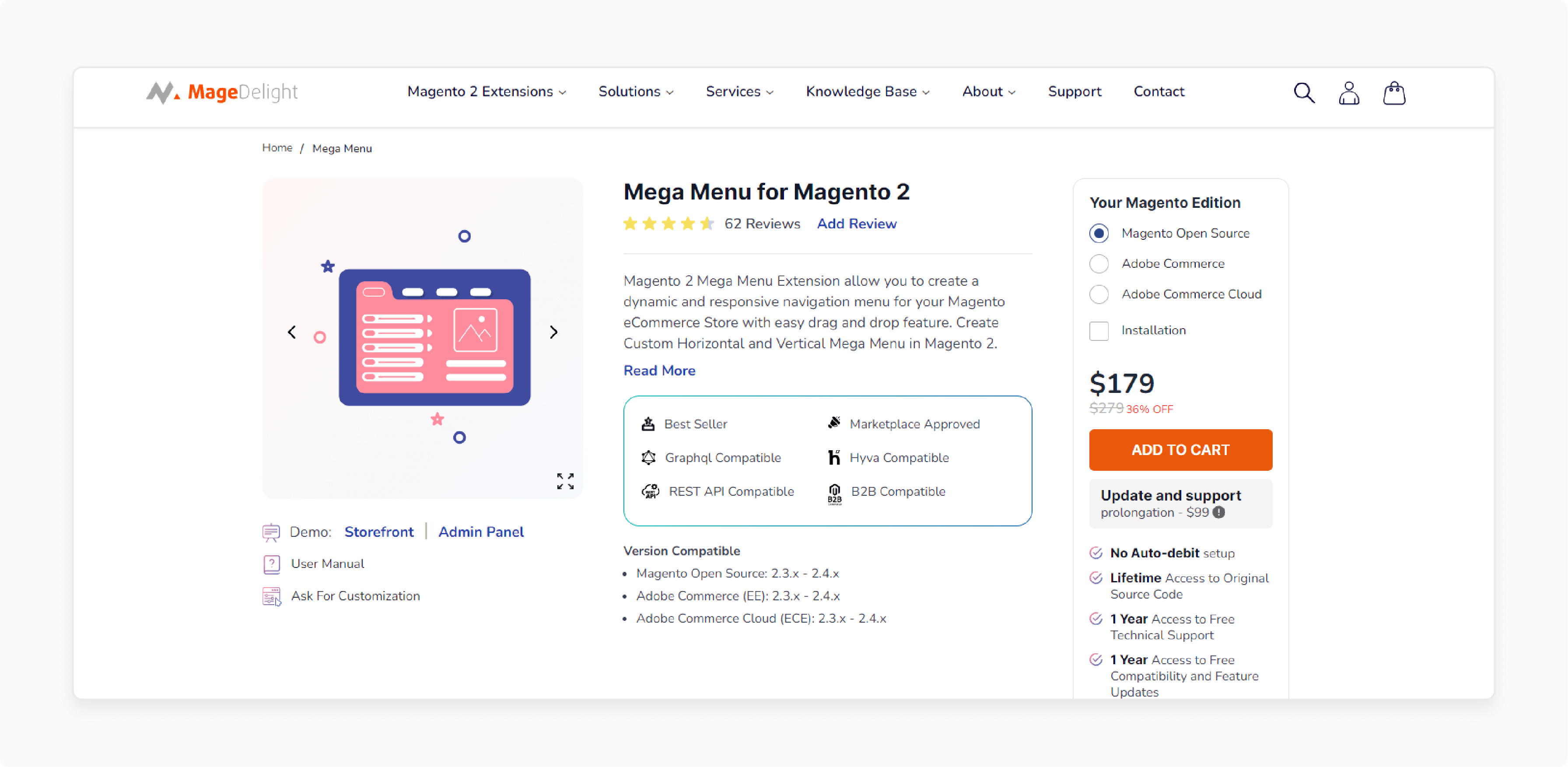Select Magento Open Source edition
Screen dimensions: 1568x767
pos(1099,233)
